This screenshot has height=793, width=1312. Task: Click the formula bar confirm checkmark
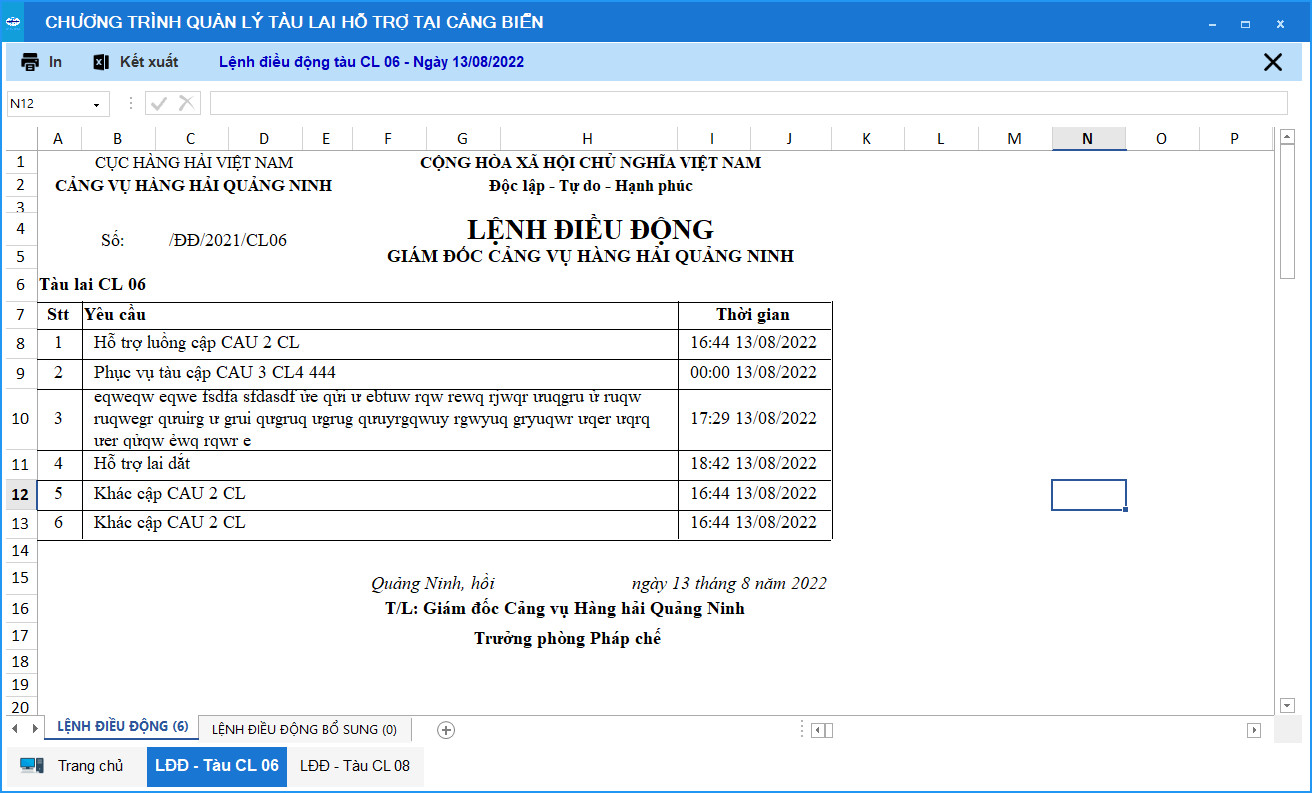coord(158,103)
